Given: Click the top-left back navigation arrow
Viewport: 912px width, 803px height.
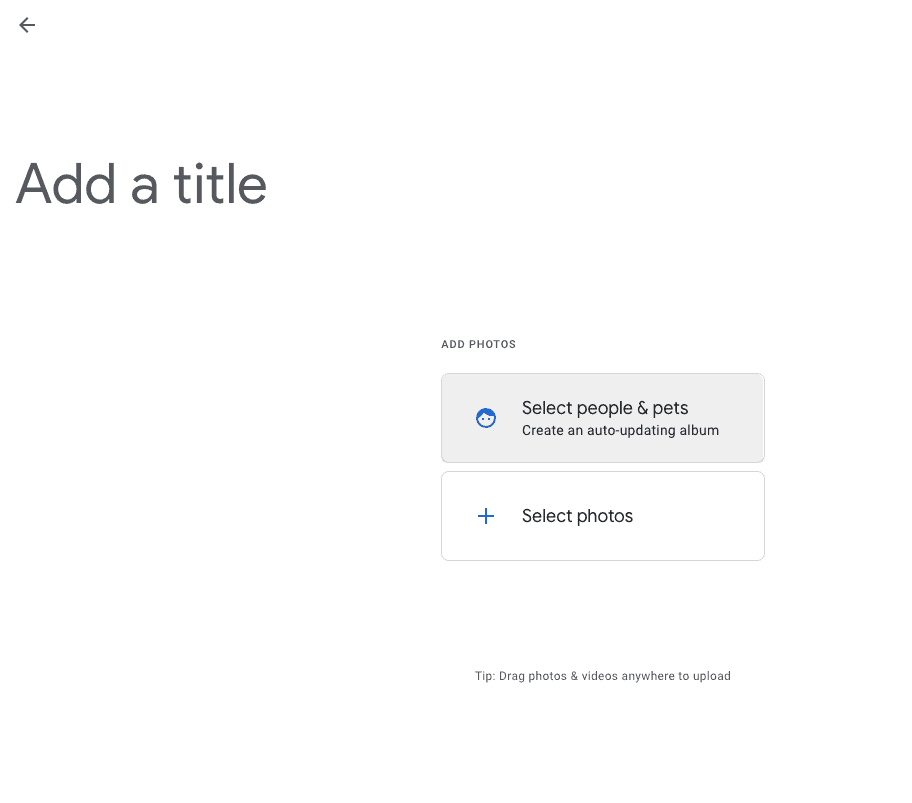Looking at the screenshot, I should [27, 25].
